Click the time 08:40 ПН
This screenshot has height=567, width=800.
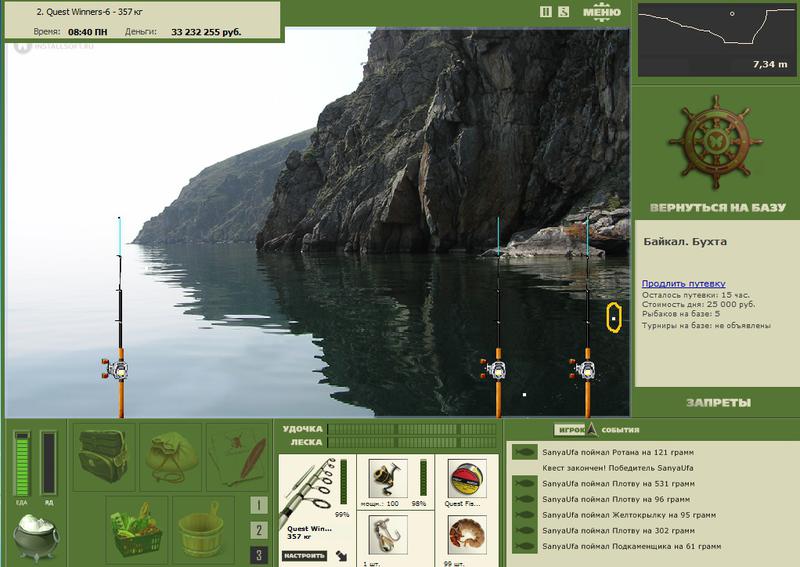[x=88, y=32]
